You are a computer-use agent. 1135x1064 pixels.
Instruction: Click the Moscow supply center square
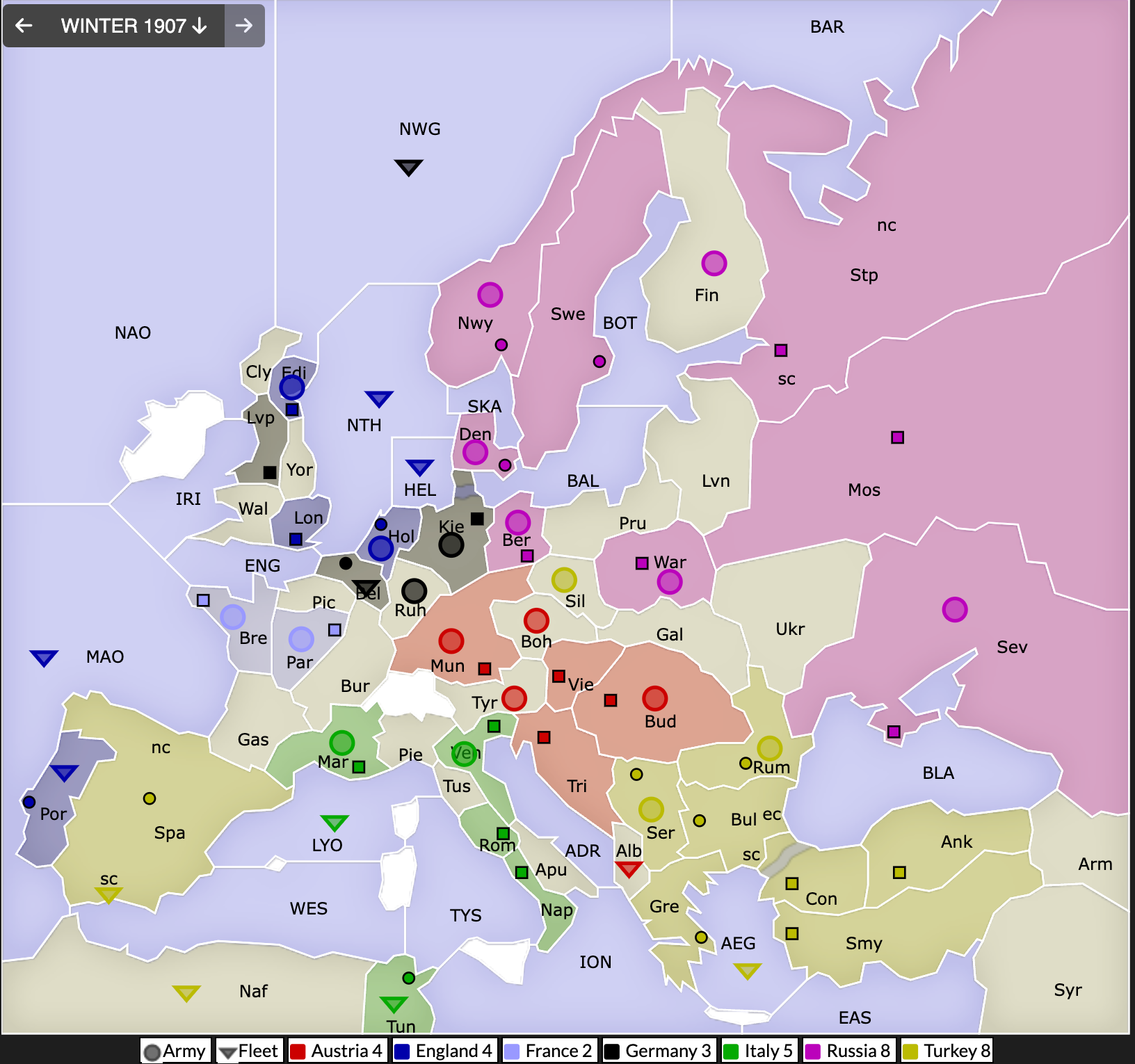(x=897, y=437)
